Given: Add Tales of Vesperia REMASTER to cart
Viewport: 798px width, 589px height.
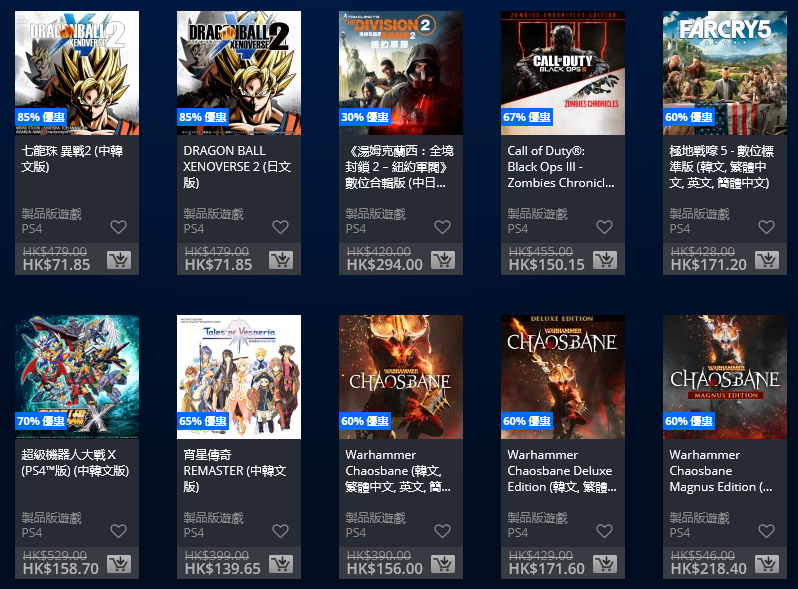Looking at the screenshot, I should point(280,564).
